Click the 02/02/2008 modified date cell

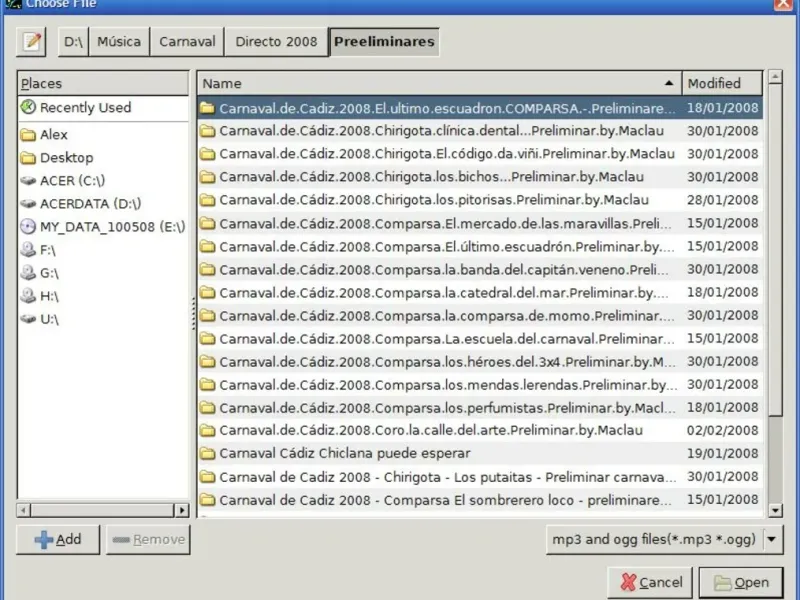point(722,431)
